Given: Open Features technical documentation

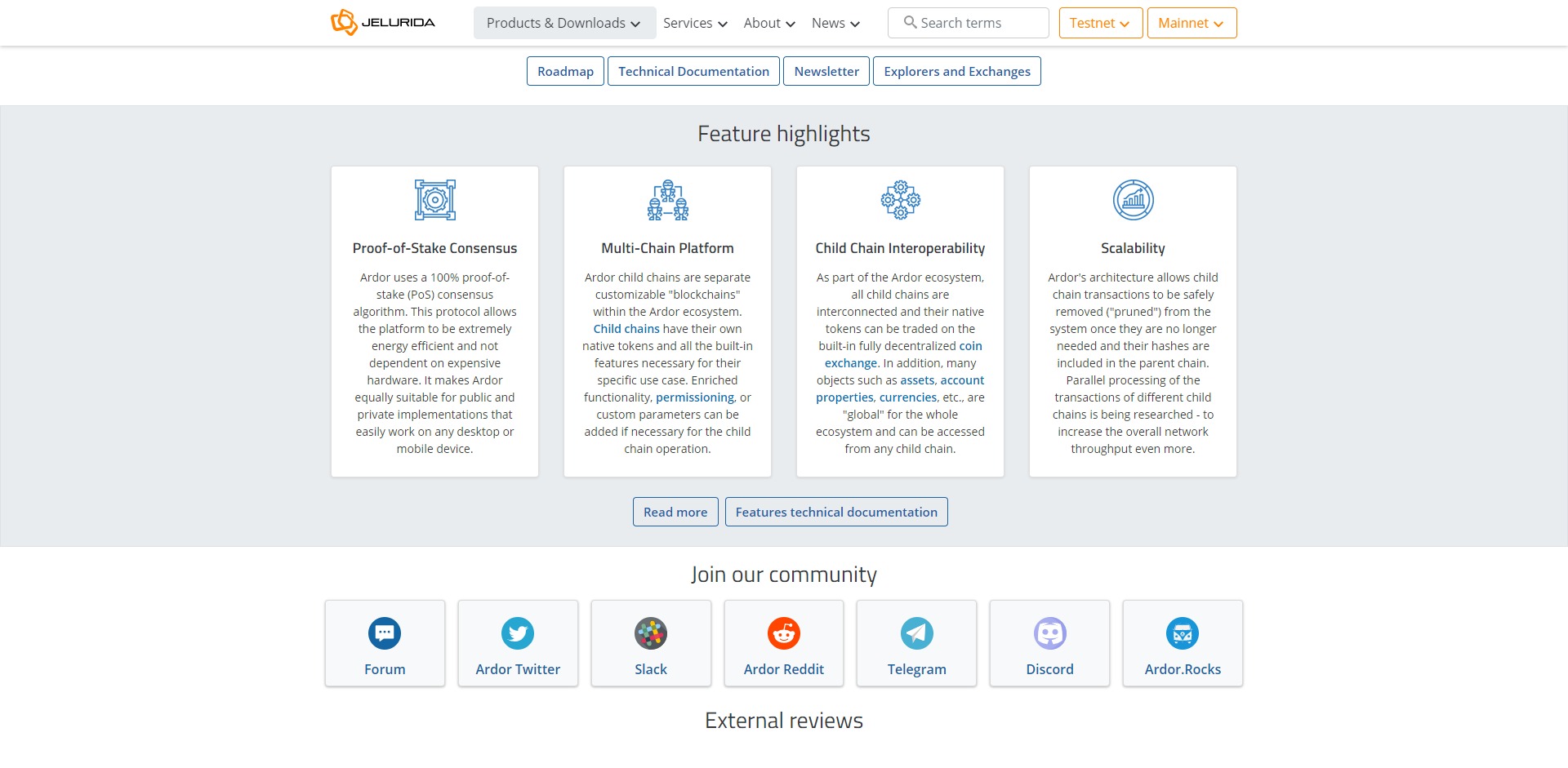Looking at the screenshot, I should (x=836, y=512).
